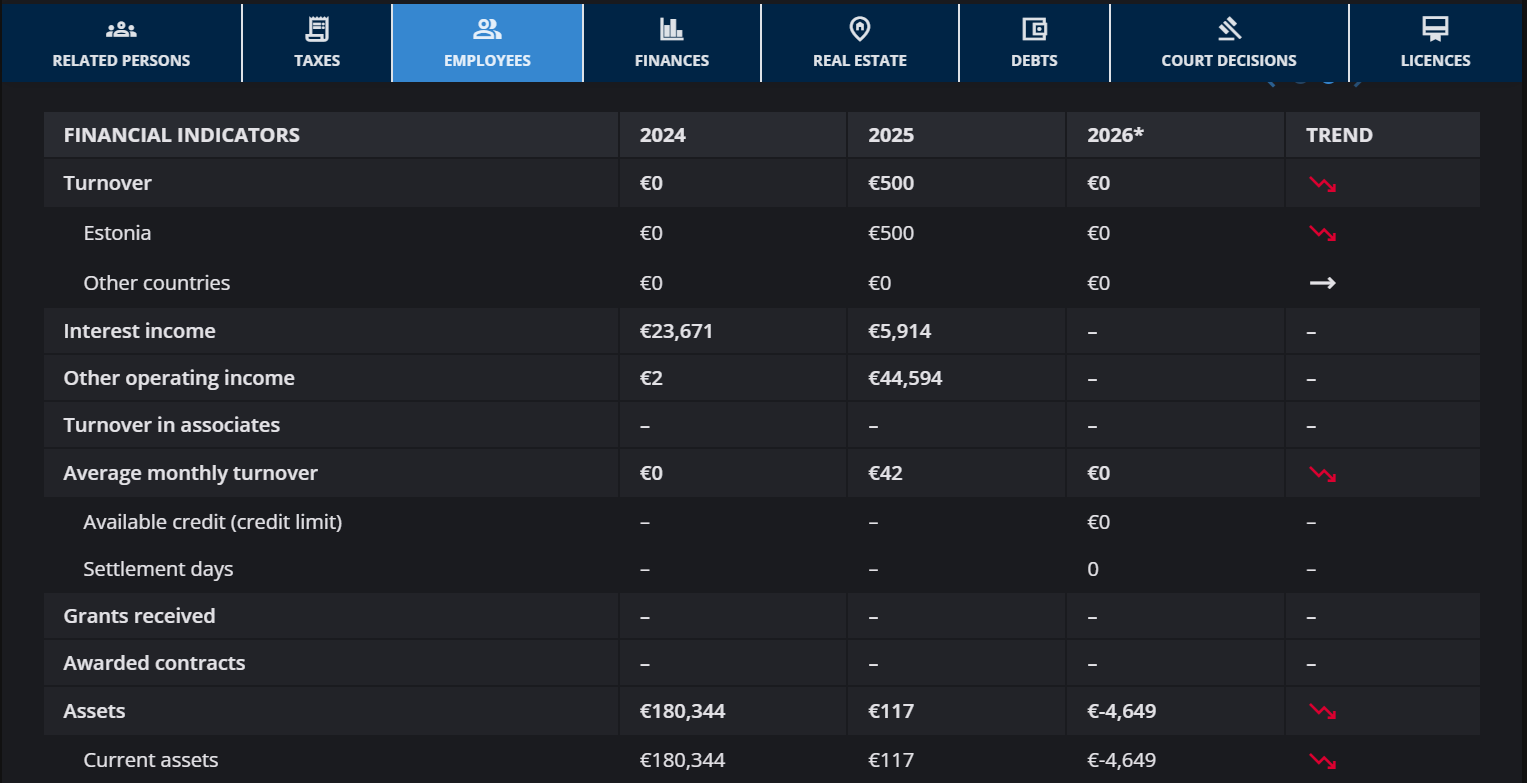Image resolution: width=1527 pixels, height=783 pixels.
Task: Click the Finances bar chart icon
Action: [671, 29]
